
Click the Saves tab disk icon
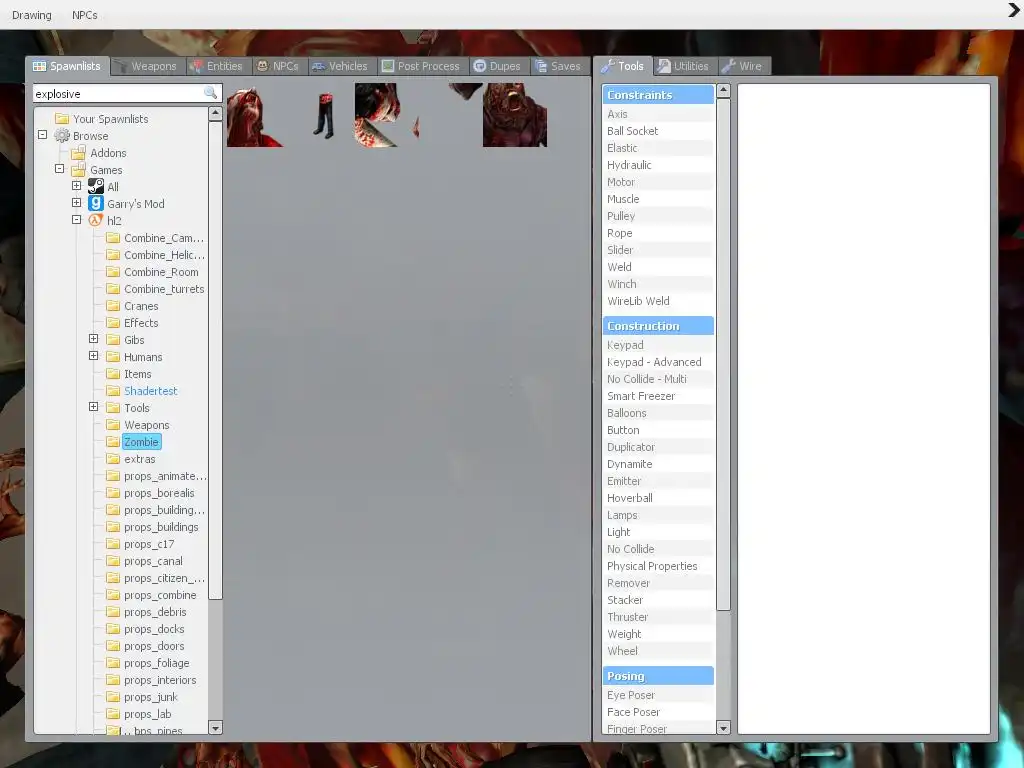[541, 66]
